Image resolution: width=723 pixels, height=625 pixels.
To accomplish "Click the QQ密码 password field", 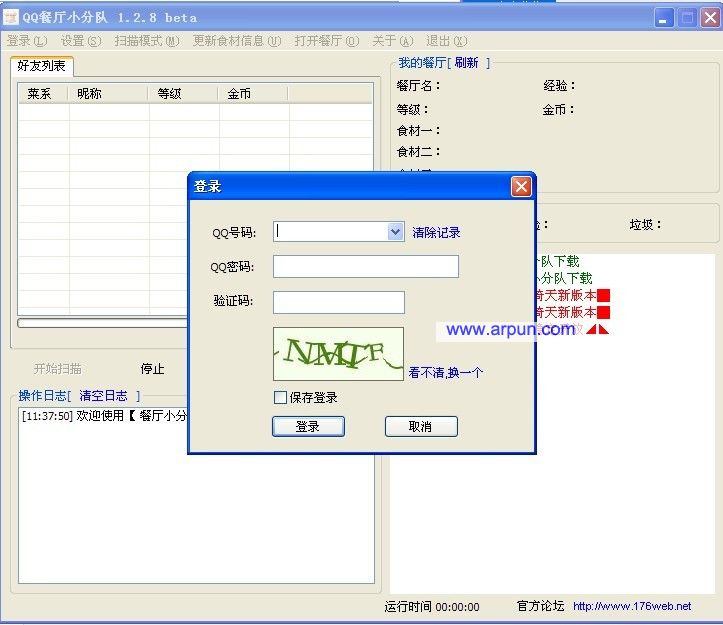I will point(366,267).
